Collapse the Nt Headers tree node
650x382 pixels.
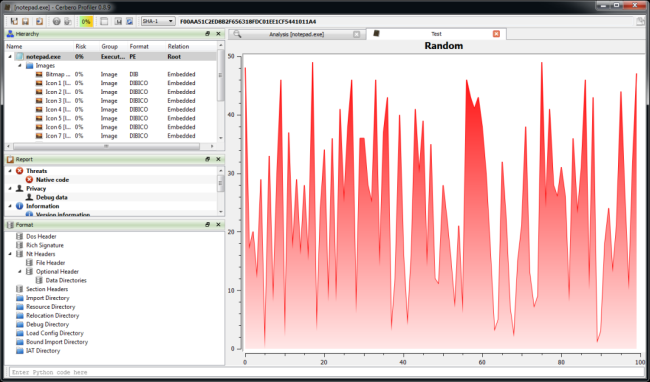coord(10,254)
